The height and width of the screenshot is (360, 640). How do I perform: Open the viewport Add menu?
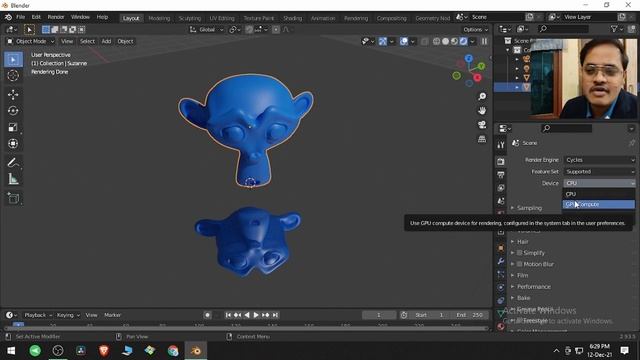(106, 41)
